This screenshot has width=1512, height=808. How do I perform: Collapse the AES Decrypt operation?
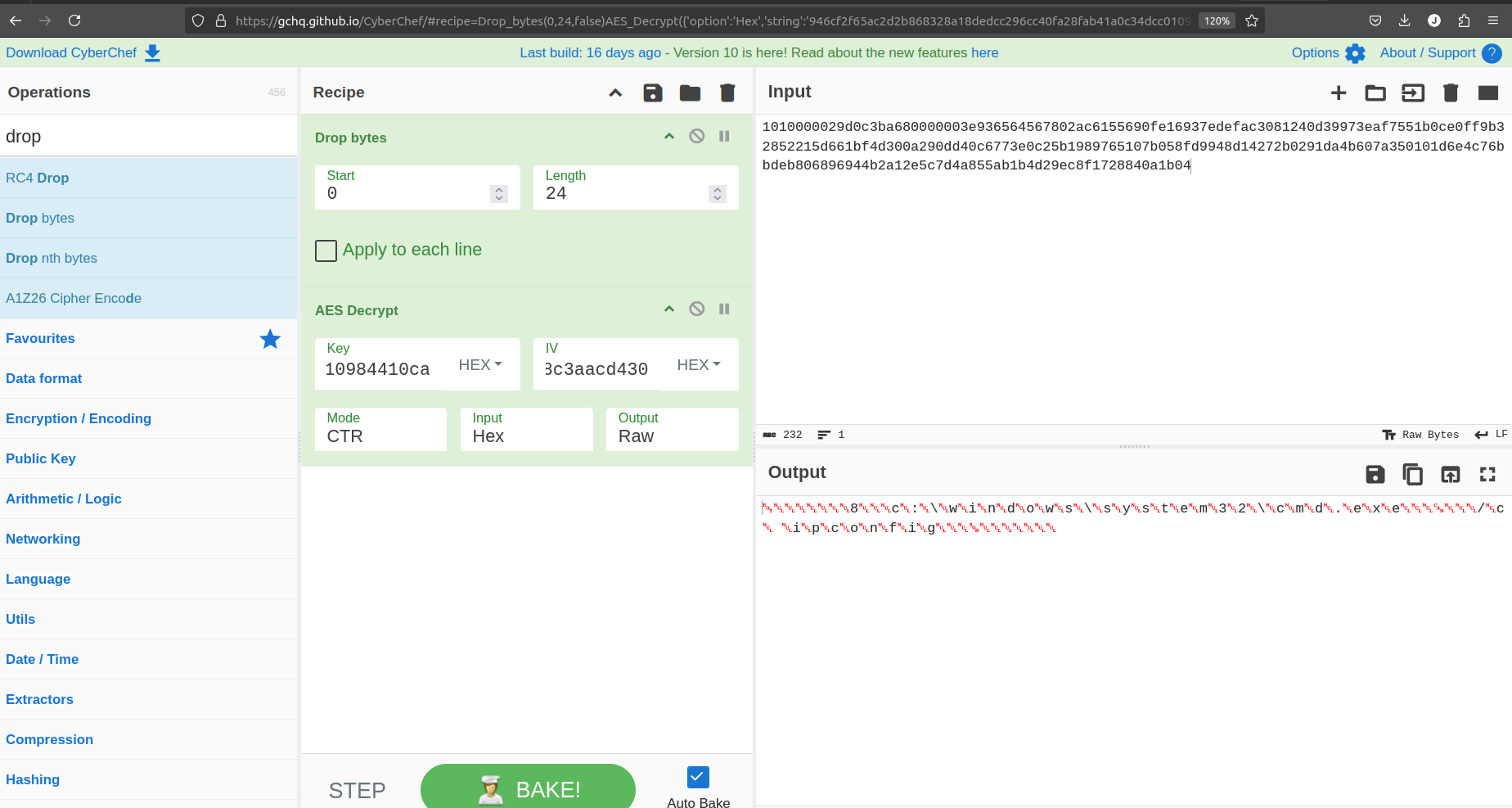point(669,309)
